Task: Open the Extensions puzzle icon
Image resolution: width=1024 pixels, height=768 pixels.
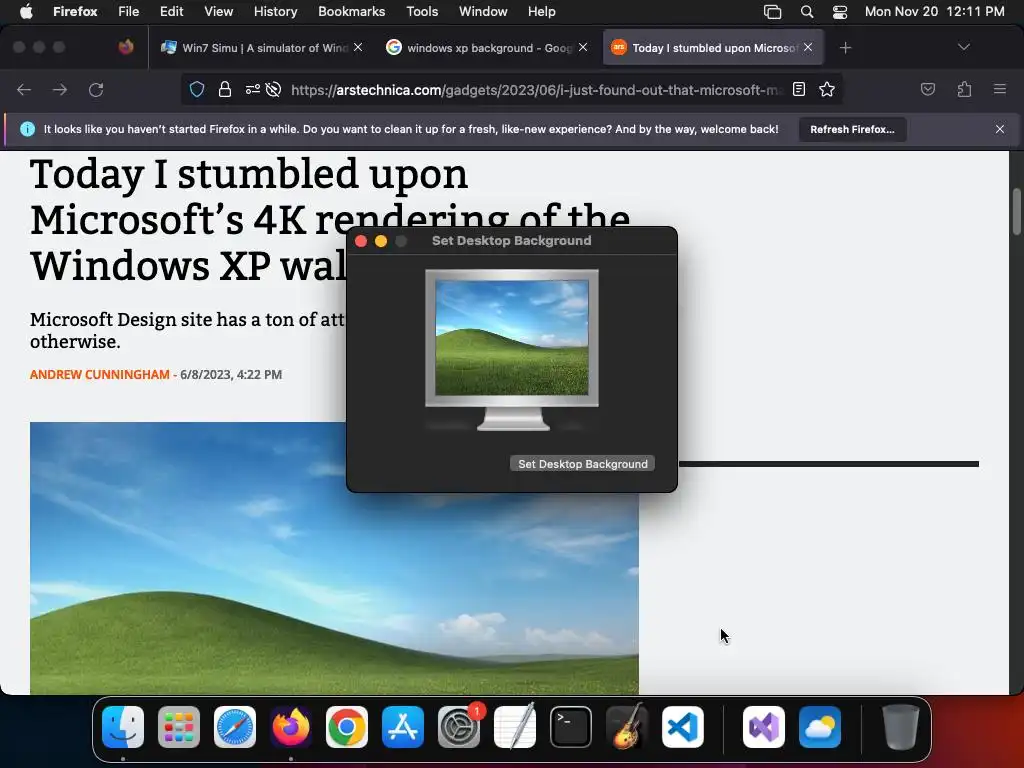Action: [964, 89]
